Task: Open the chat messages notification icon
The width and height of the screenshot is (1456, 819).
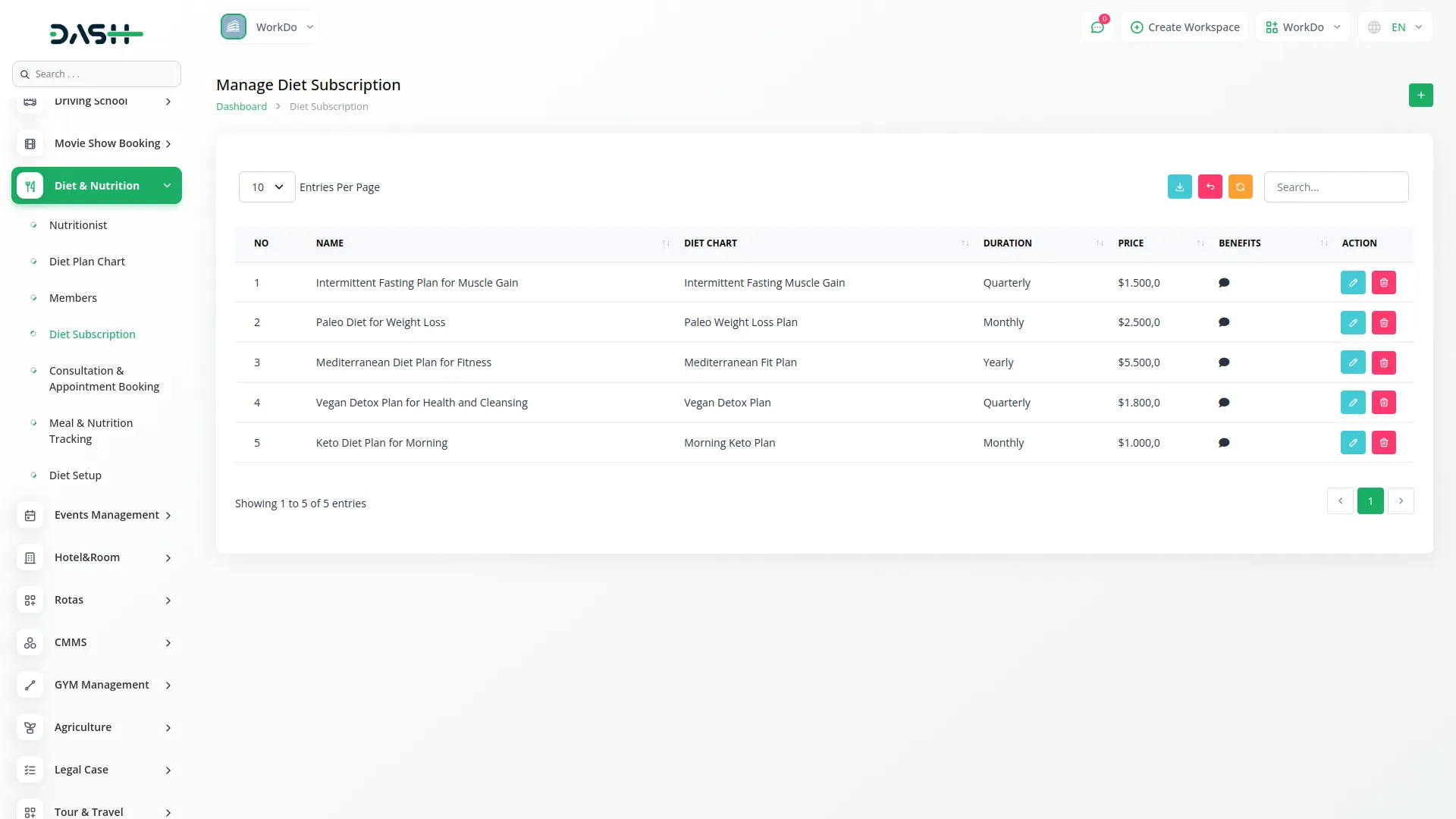Action: coord(1097,27)
